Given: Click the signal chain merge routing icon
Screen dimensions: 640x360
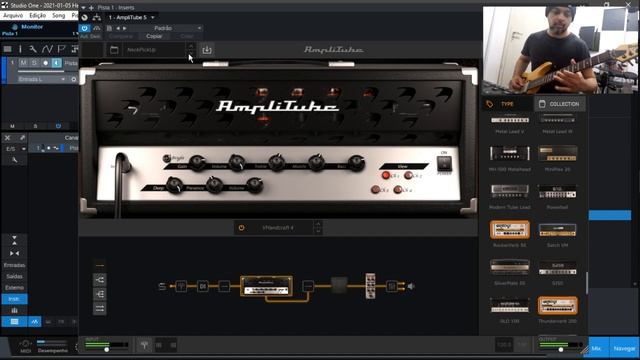Looking at the screenshot, I should [x=100, y=294].
